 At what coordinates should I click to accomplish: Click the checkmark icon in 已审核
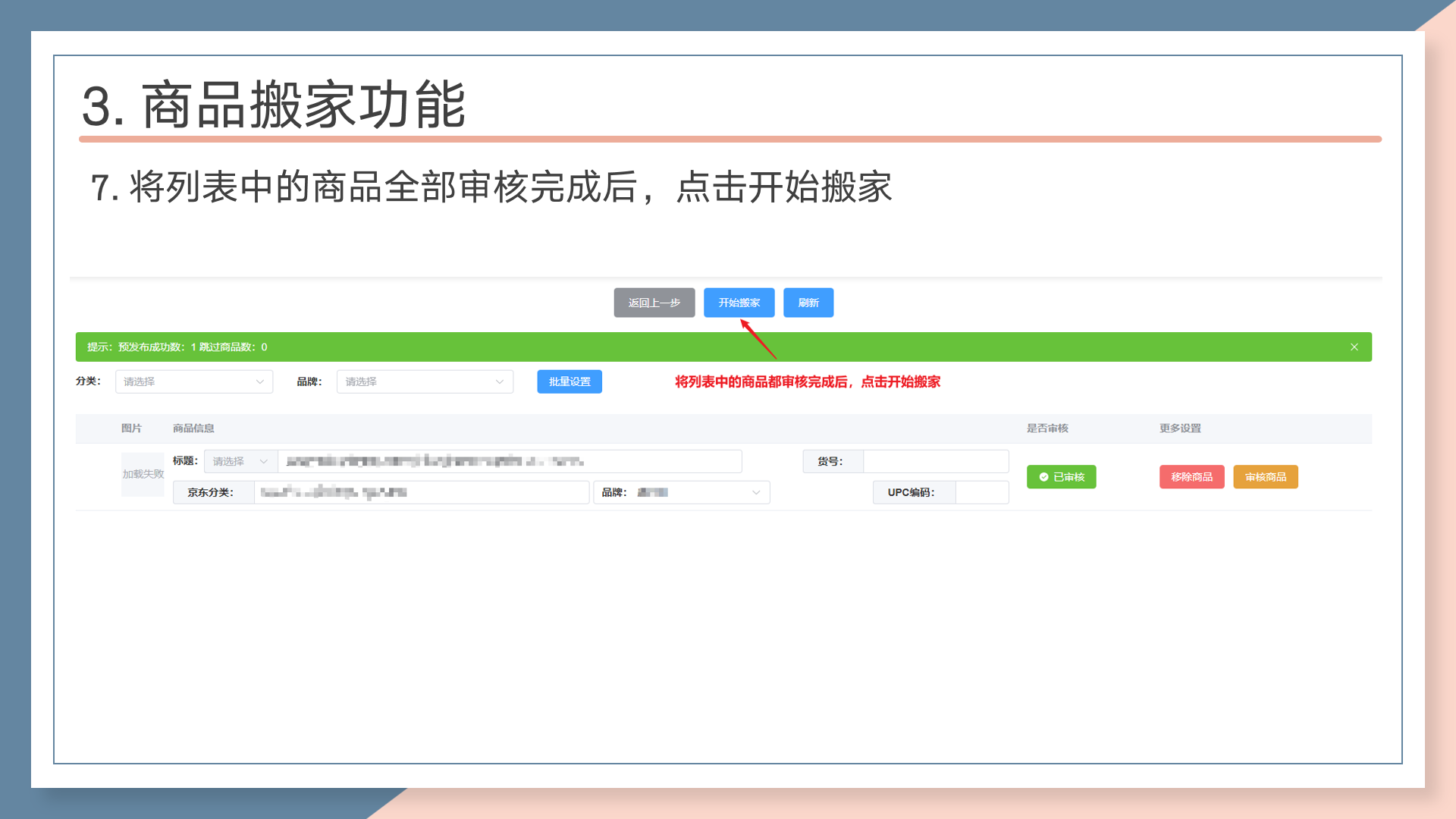coord(1043,477)
